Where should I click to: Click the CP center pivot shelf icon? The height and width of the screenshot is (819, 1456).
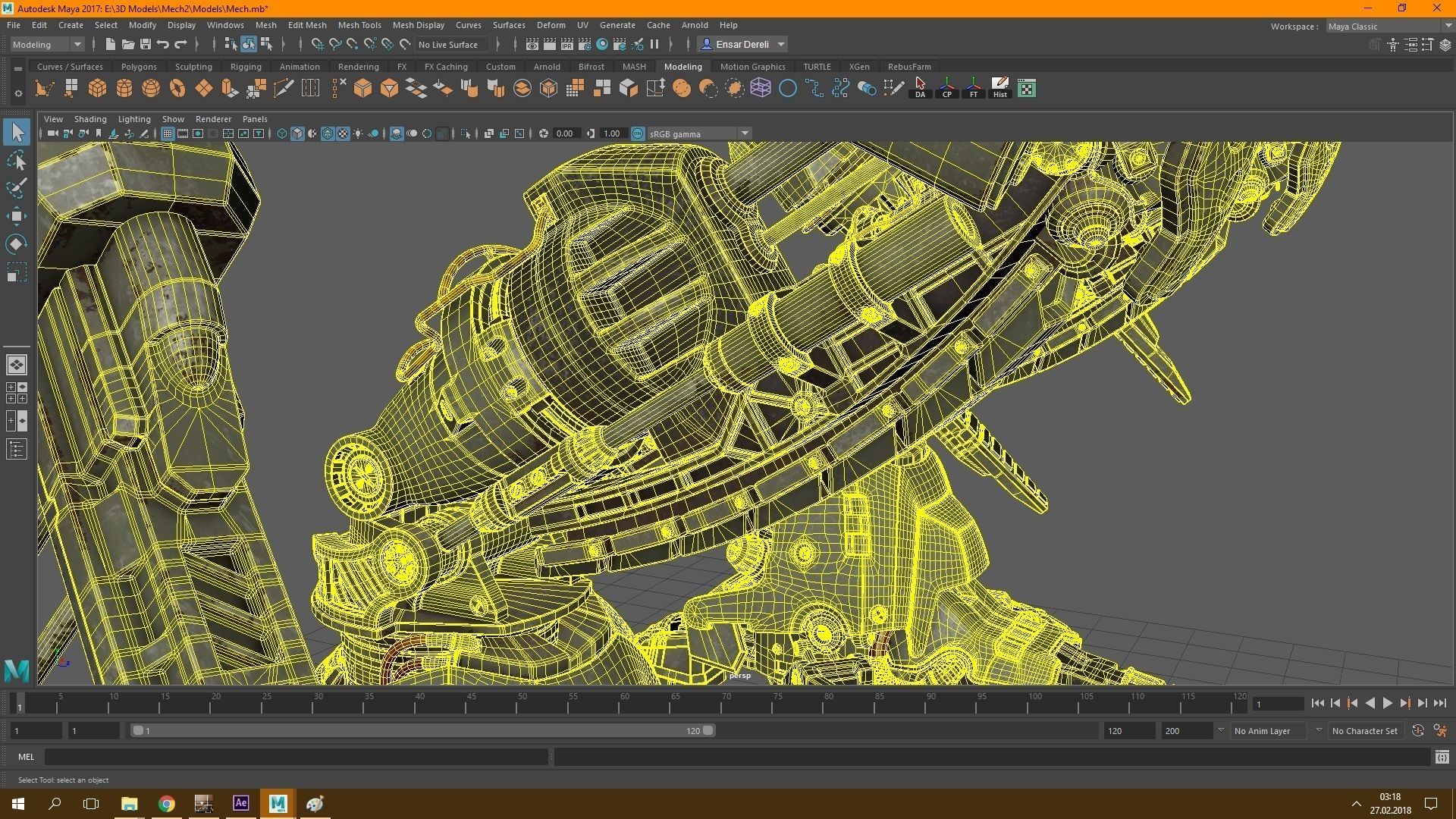point(946,88)
